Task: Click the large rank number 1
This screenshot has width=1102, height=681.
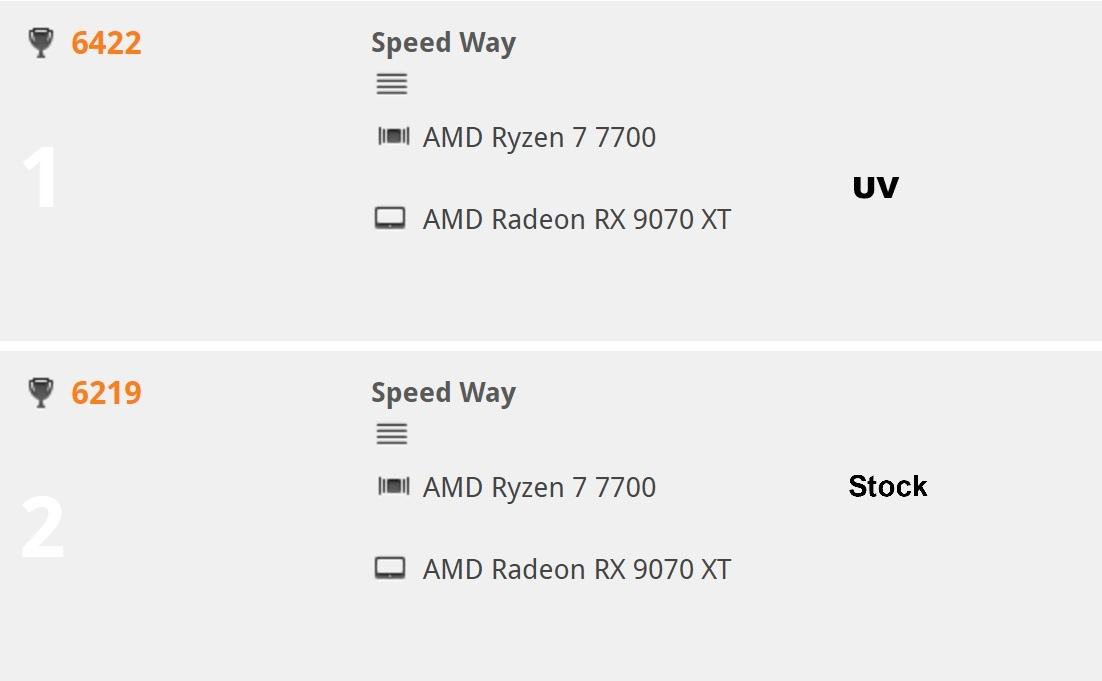Action: [41, 178]
